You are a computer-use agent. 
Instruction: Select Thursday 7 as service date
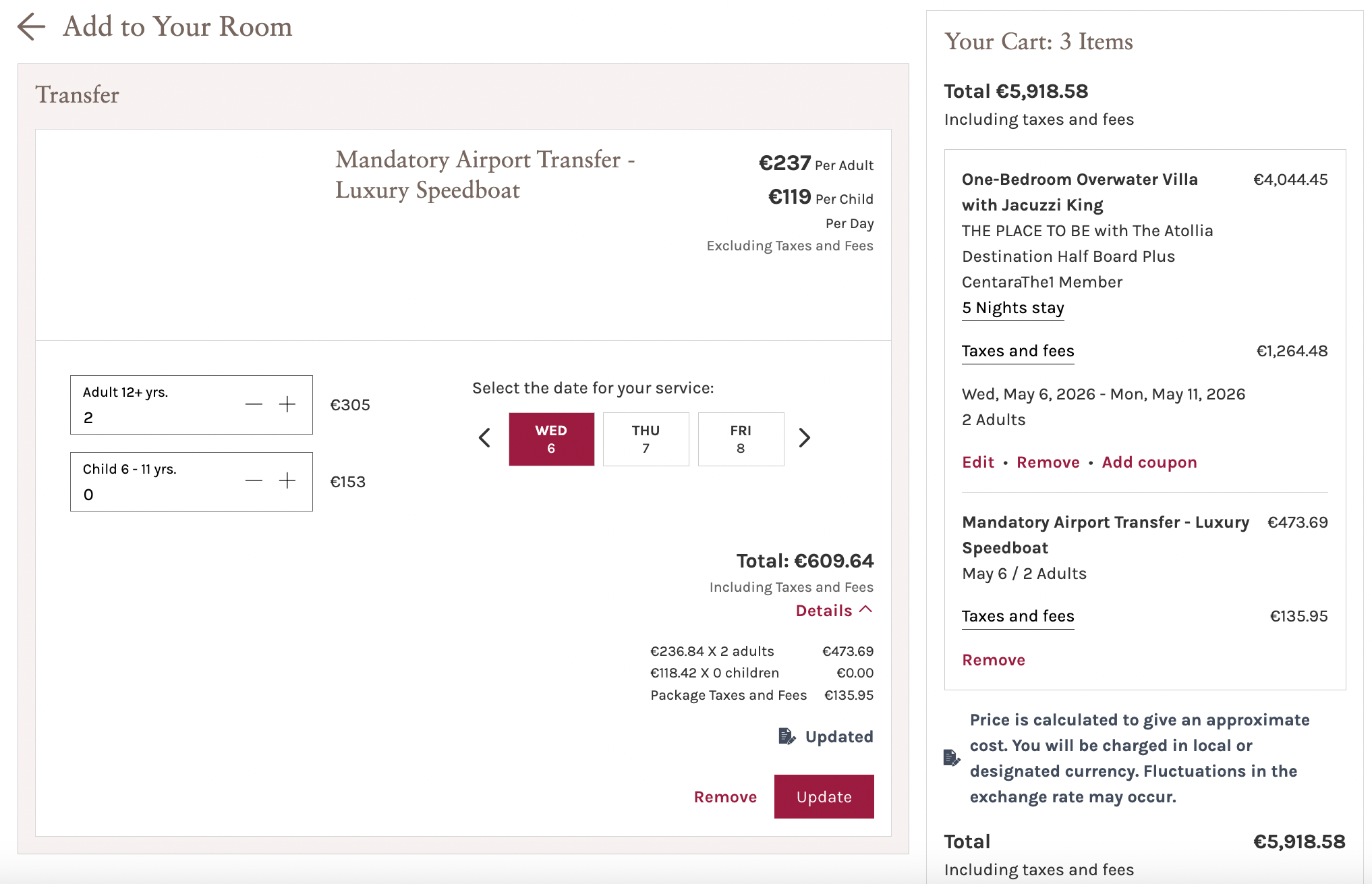[x=646, y=439]
